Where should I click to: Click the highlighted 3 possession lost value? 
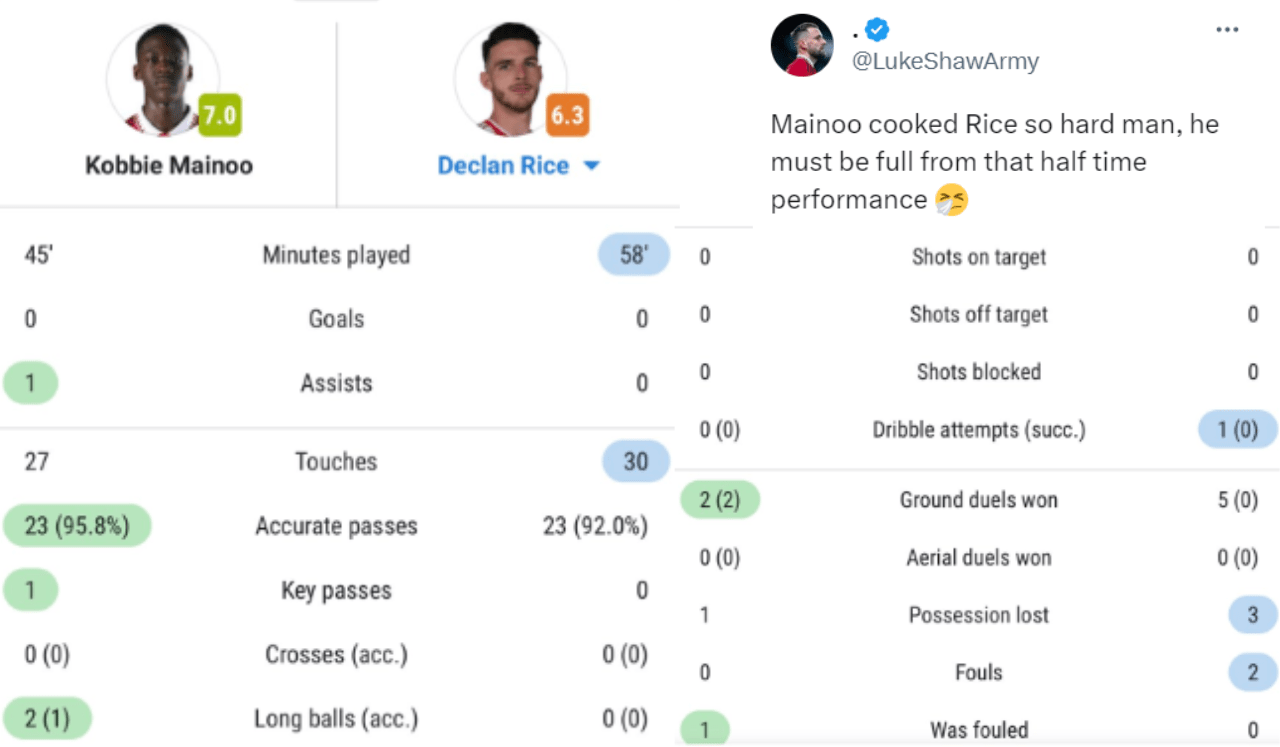click(1252, 615)
